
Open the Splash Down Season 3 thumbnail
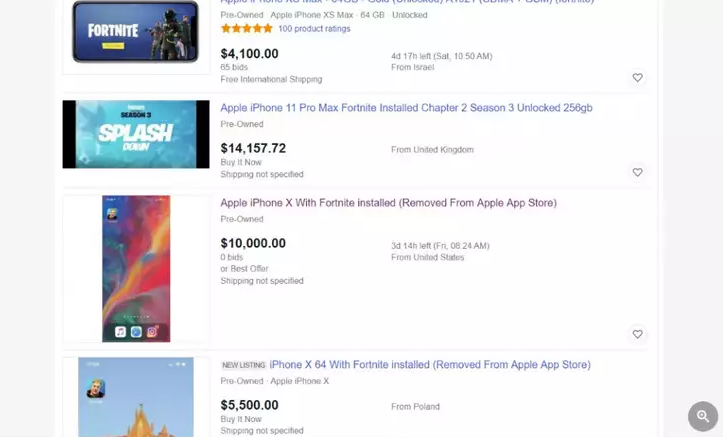pos(136,134)
